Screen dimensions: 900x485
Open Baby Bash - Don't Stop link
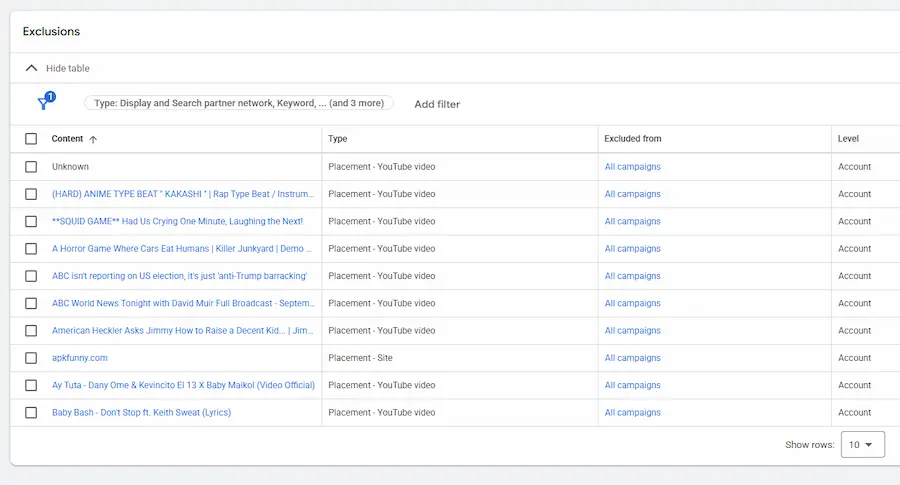coord(141,413)
